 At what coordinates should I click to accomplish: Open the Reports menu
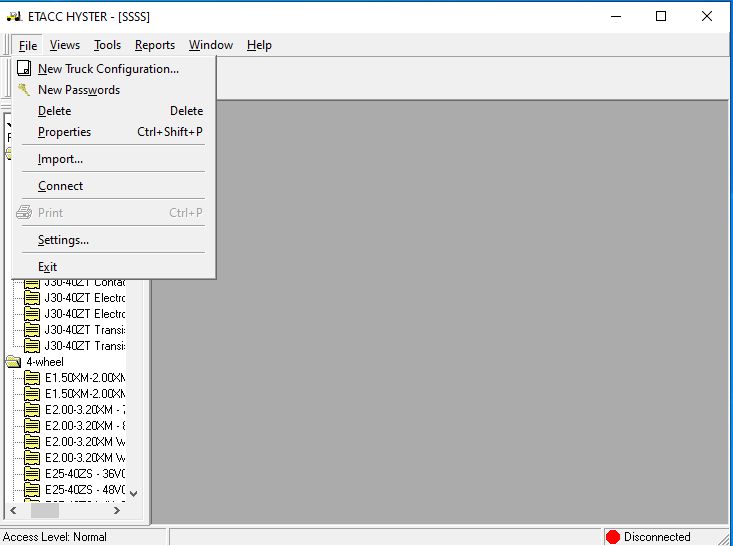click(155, 45)
